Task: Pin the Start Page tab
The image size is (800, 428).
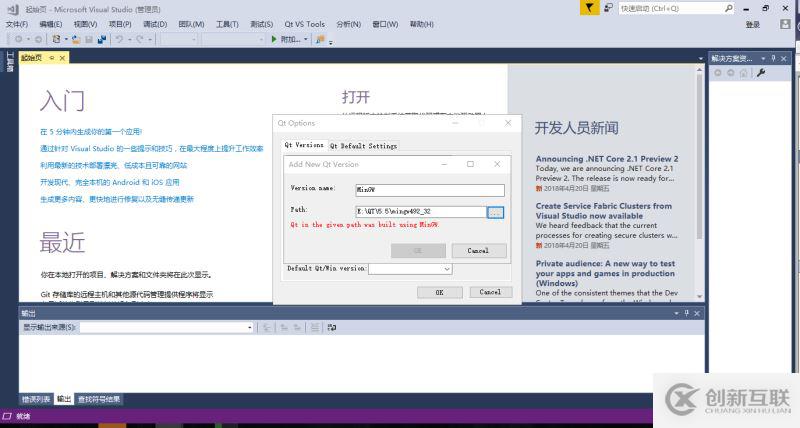Action: tap(52, 58)
